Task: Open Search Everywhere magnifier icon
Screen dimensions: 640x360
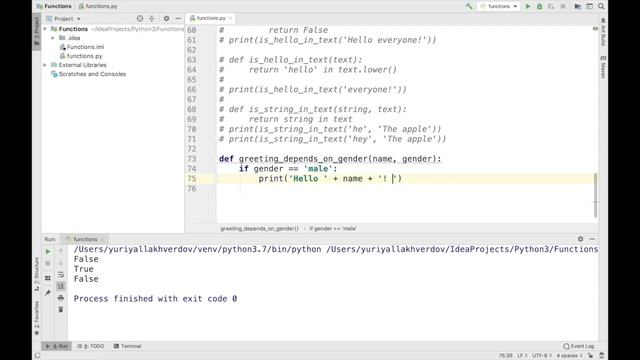Action: pos(601,6)
